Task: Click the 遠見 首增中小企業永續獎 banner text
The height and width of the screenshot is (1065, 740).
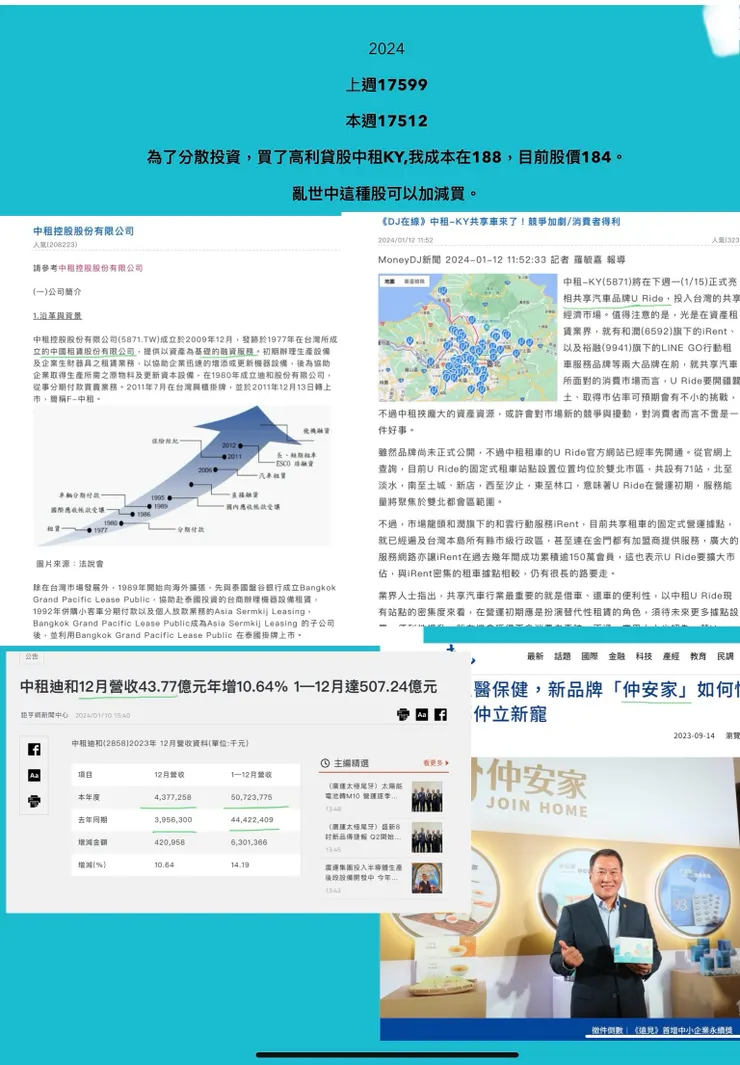Action: click(662, 1031)
